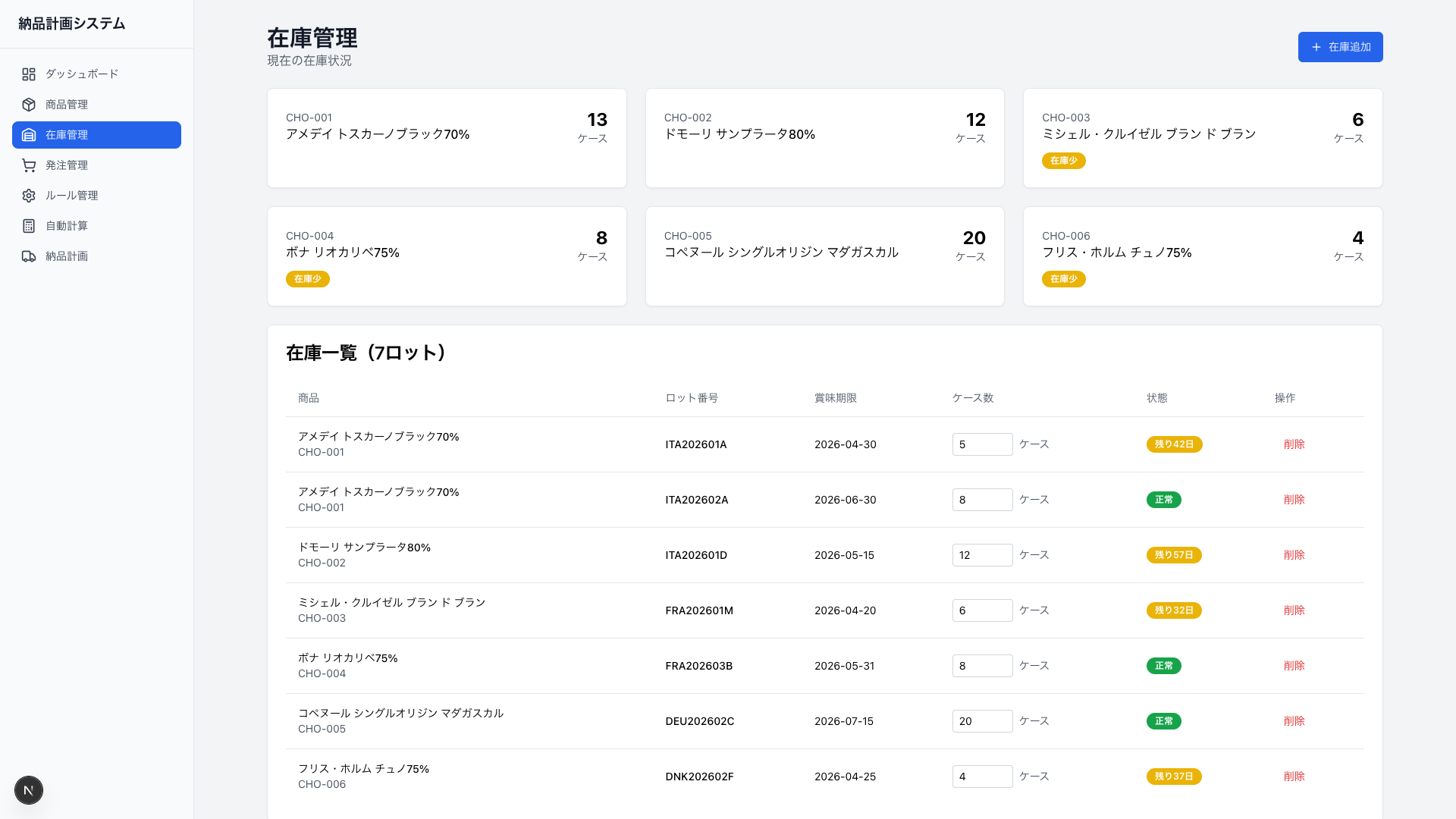Image resolution: width=1456 pixels, height=819 pixels.
Task: Click the 残り42日 status badge
Action: [x=1174, y=444]
